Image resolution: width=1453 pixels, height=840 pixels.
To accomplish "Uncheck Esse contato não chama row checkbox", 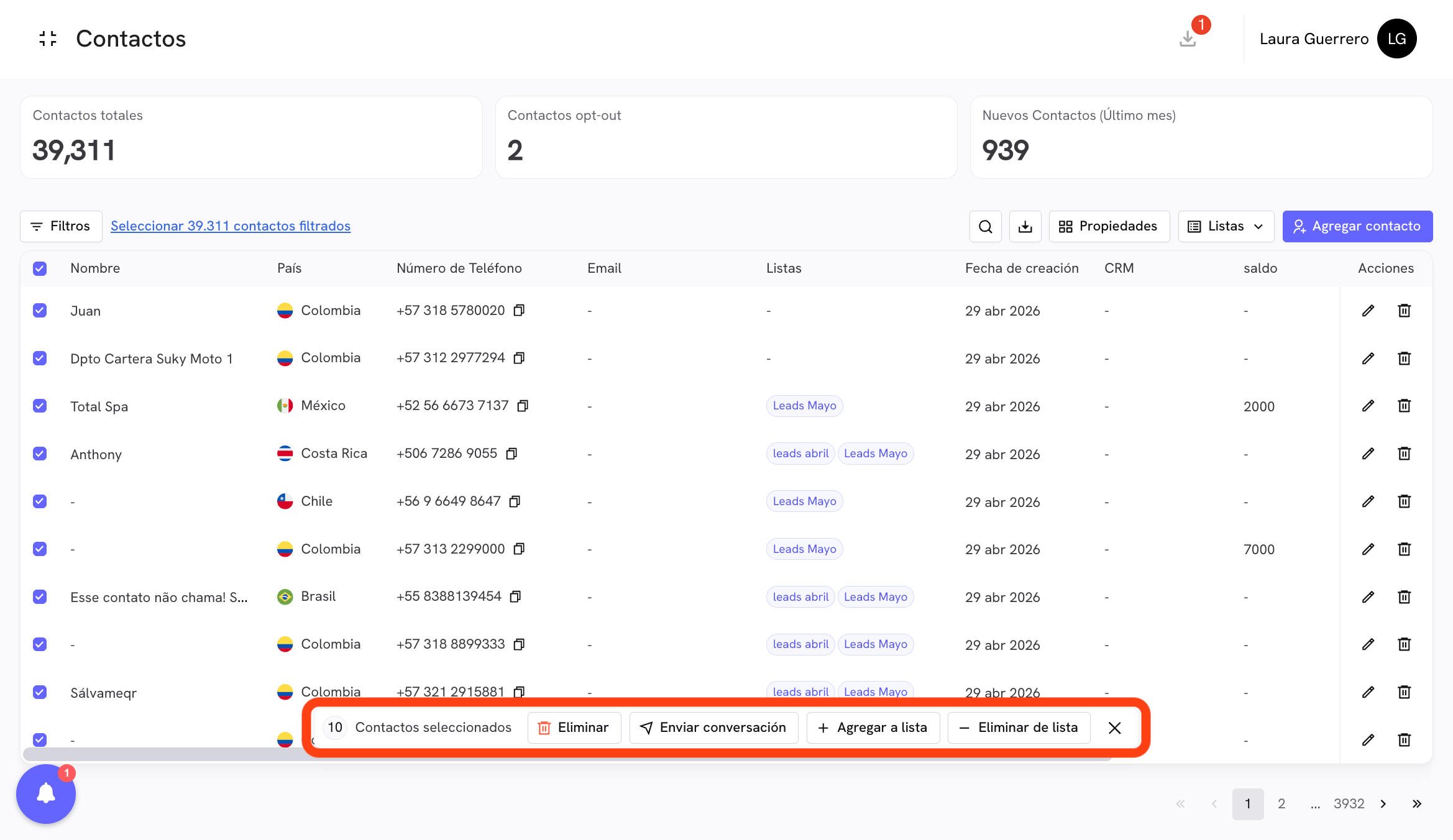I will [x=40, y=597].
